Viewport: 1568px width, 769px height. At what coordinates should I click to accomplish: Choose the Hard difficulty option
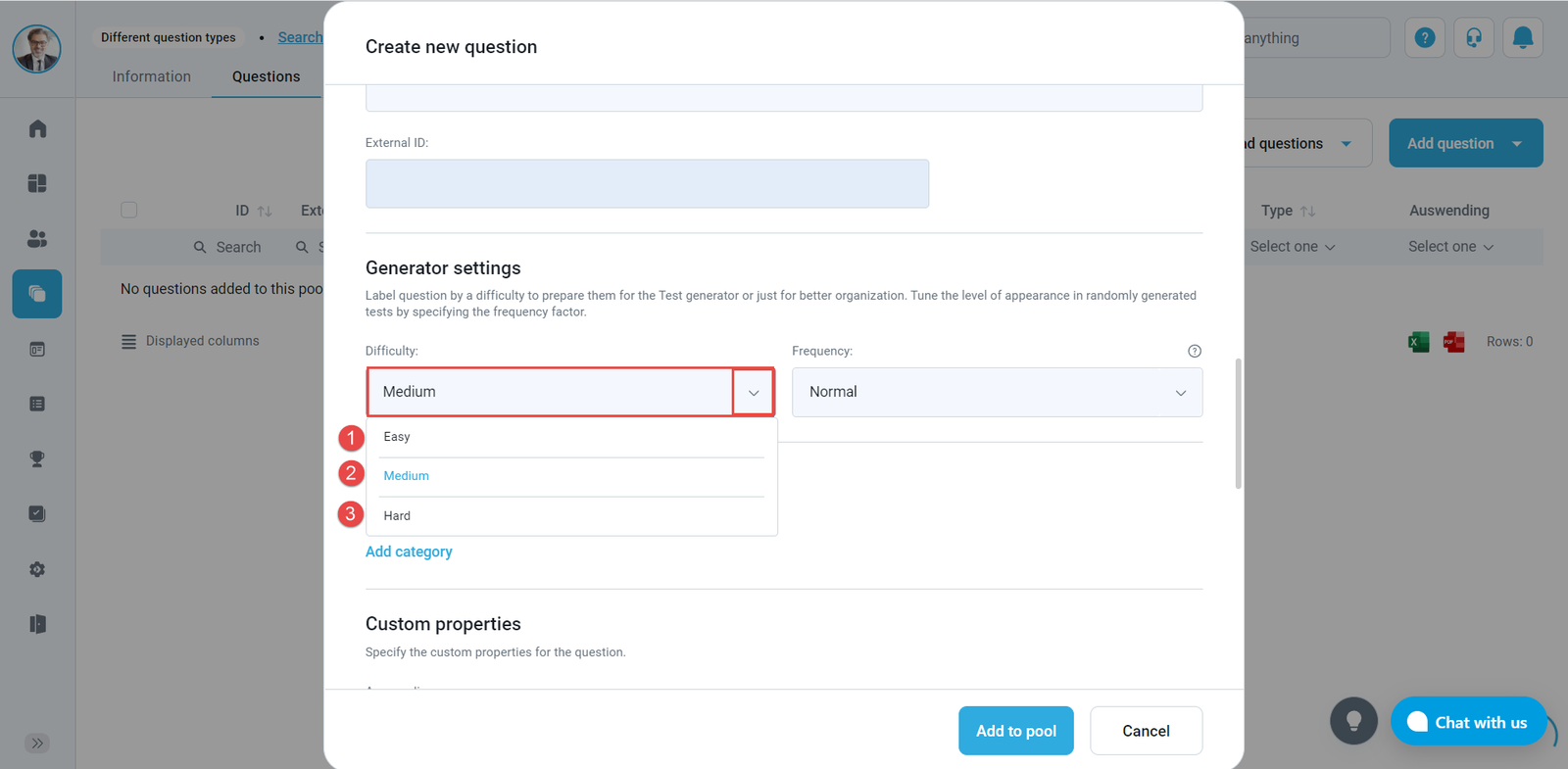[x=397, y=516]
